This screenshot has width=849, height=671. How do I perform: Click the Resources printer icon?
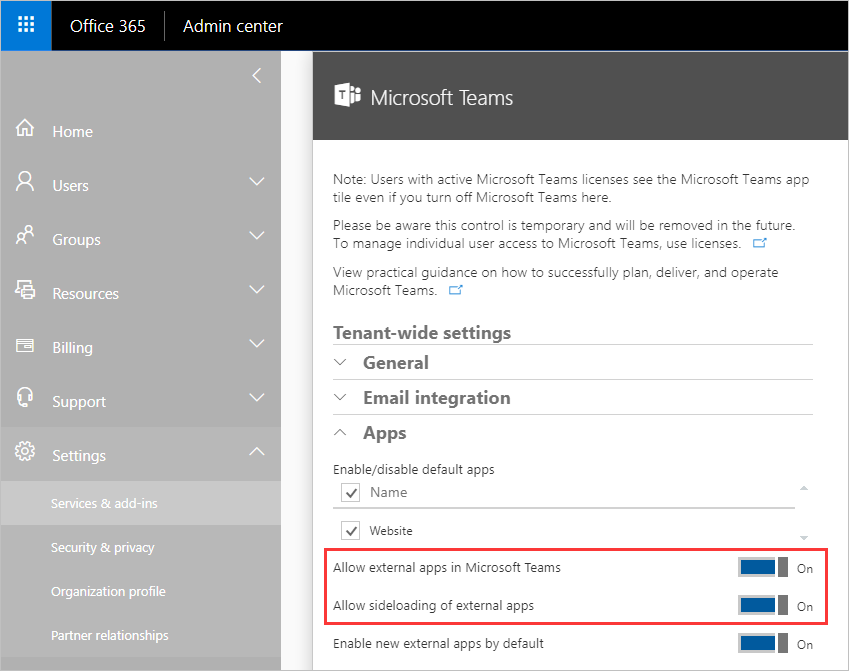pyautogui.click(x=25, y=289)
